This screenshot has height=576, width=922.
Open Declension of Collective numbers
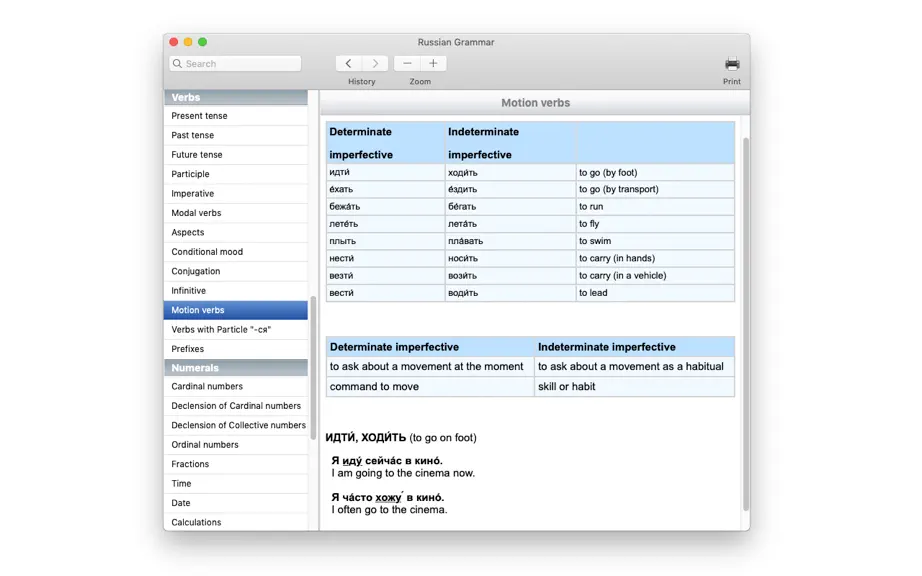pos(236,425)
